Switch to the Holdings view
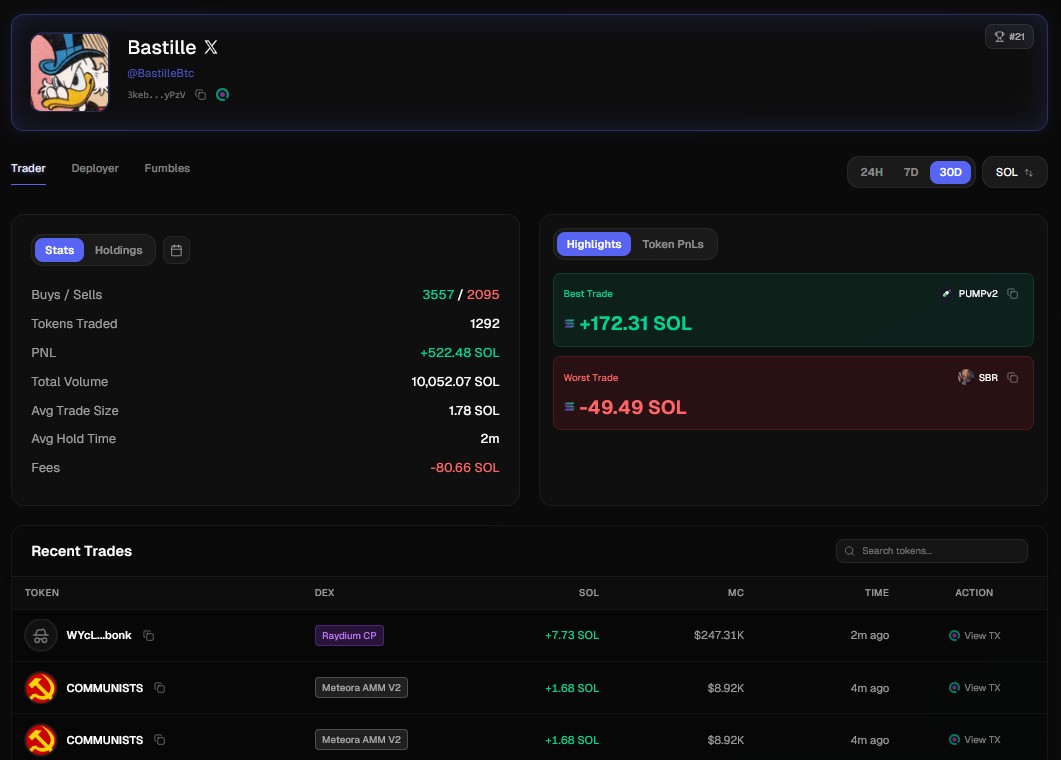1061x760 pixels. pyautogui.click(x=118, y=250)
